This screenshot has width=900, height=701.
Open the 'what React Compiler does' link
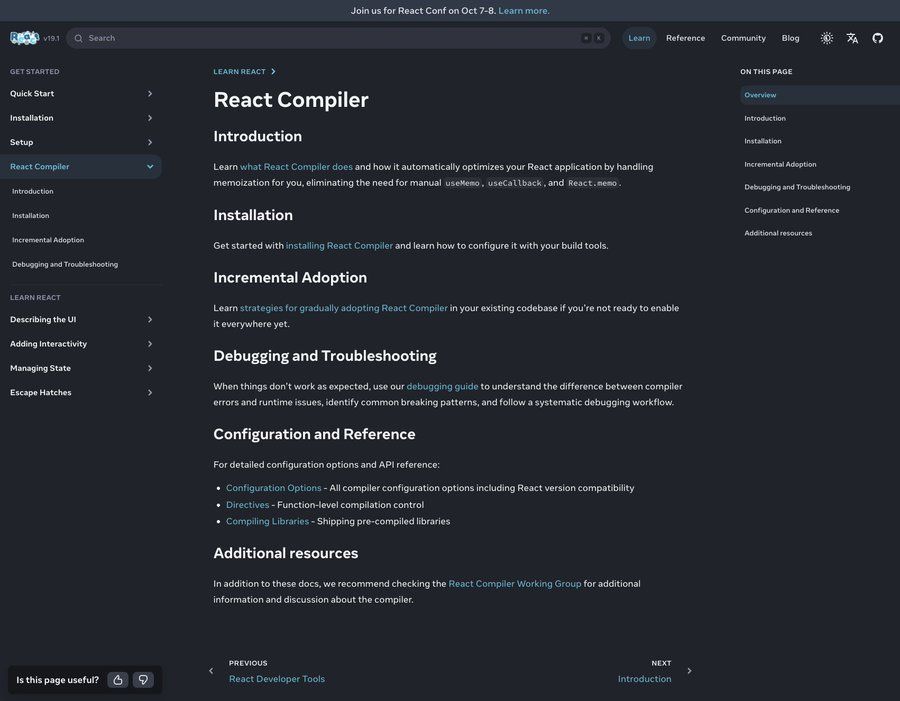click(x=296, y=166)
